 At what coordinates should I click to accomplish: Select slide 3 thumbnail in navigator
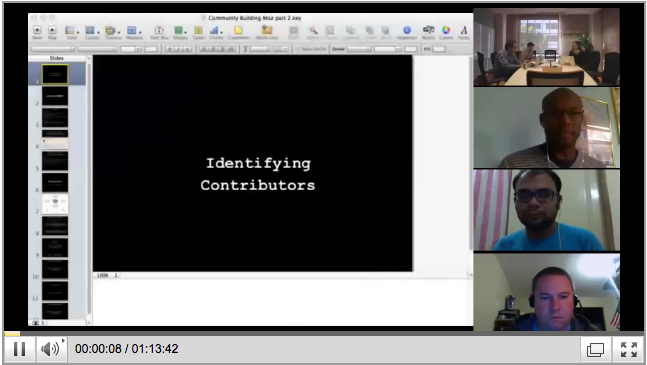(55, 118)
